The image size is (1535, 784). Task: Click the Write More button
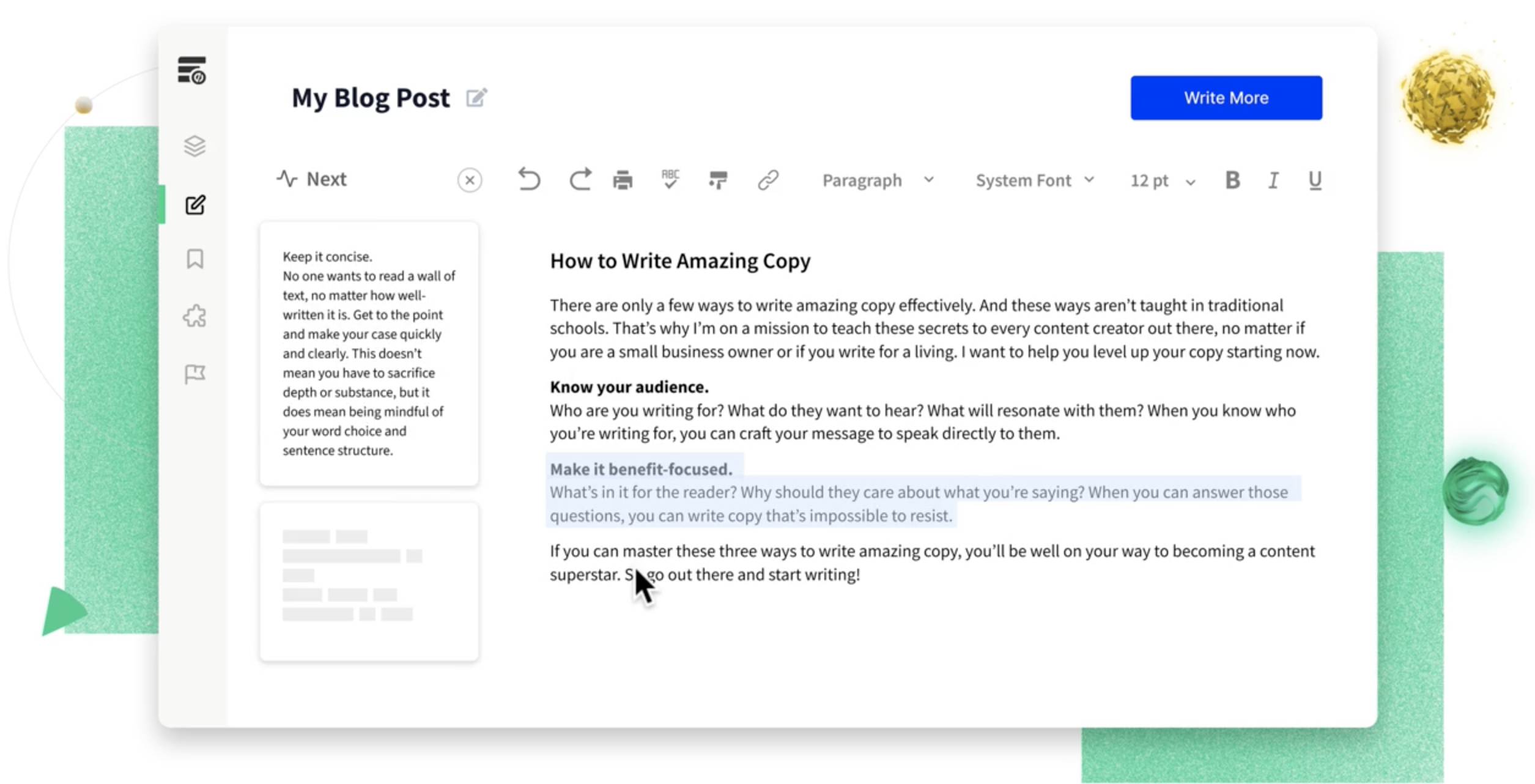(x=1225, y=97)
